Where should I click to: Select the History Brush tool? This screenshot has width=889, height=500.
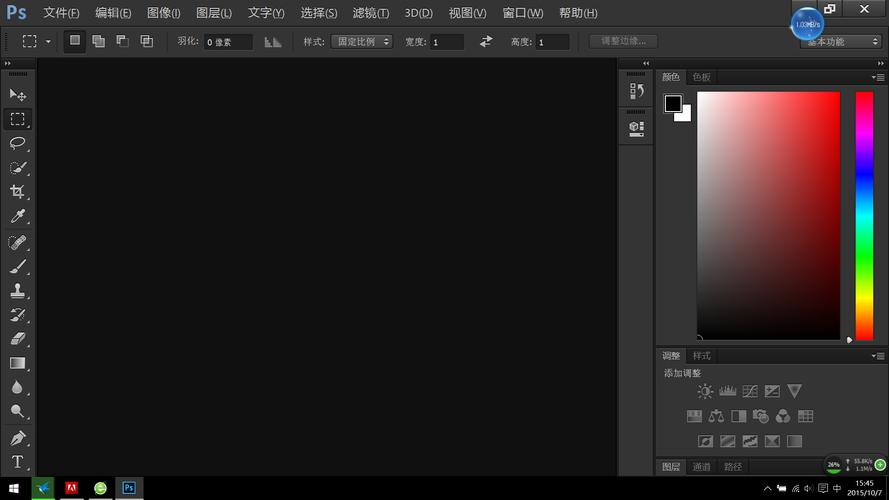(x=18, y=315)
